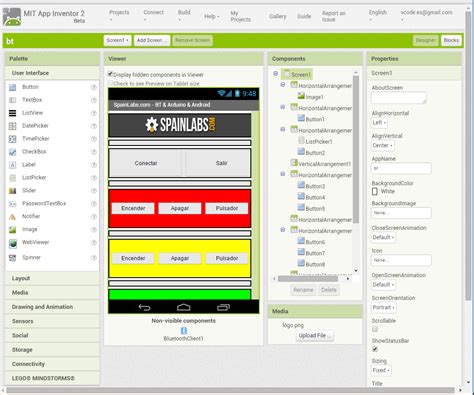474x395 pixels.
Task: Click the help icon next to DatePicker
Action: tap(94, 126)
